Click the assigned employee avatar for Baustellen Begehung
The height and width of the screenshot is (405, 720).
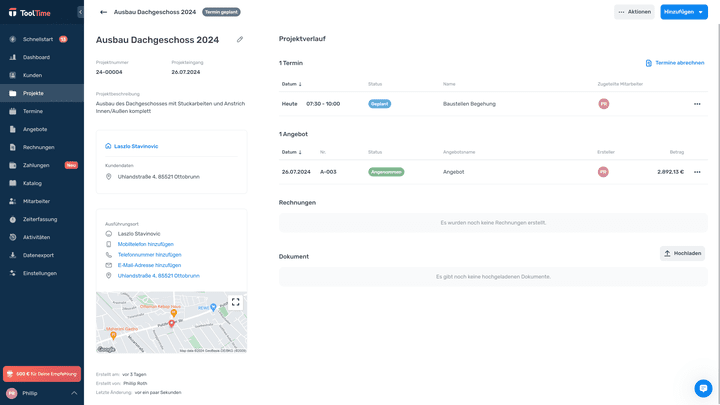(603, 104)
